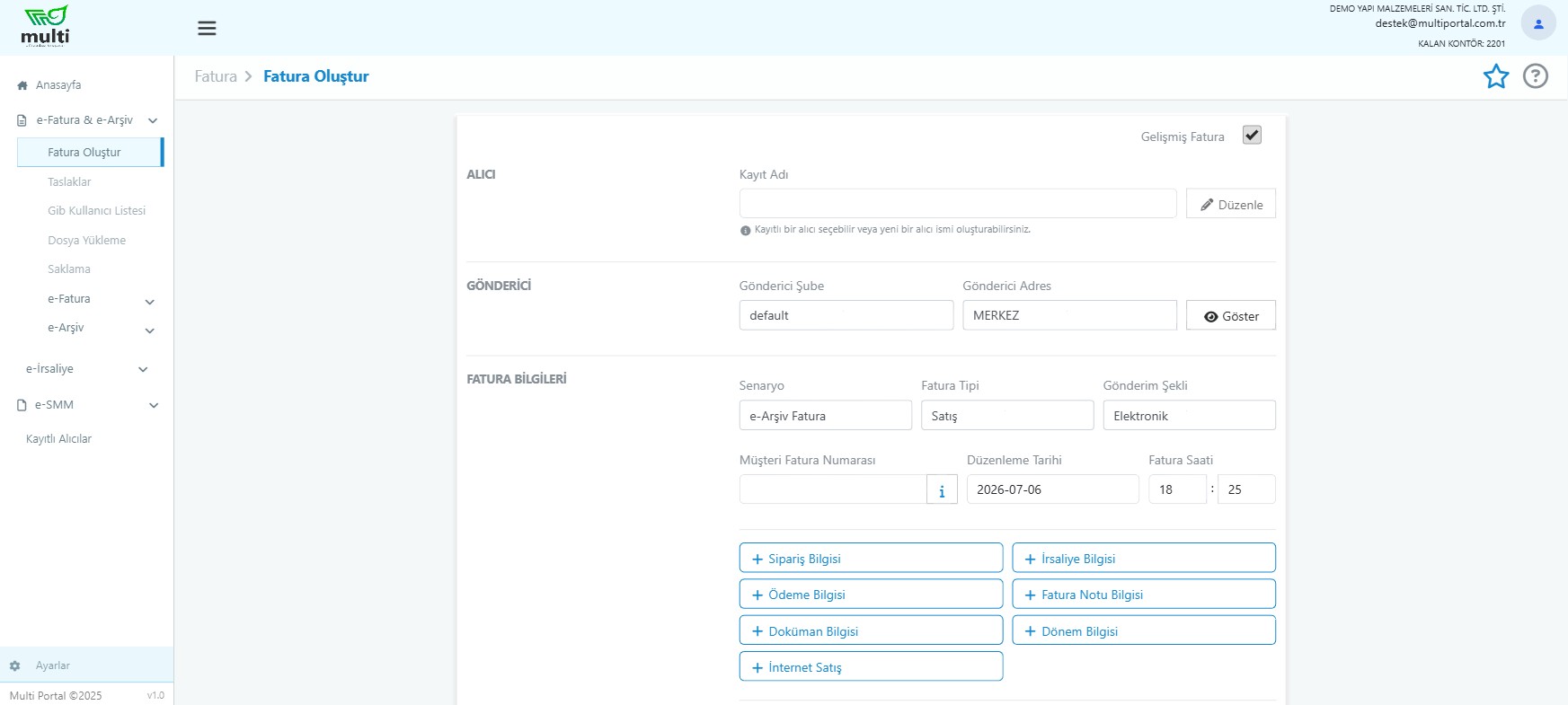Open Kayıtlı Alıcılar menu item
This screenshot has height=705, width=1568.
(x=58, y=439)
